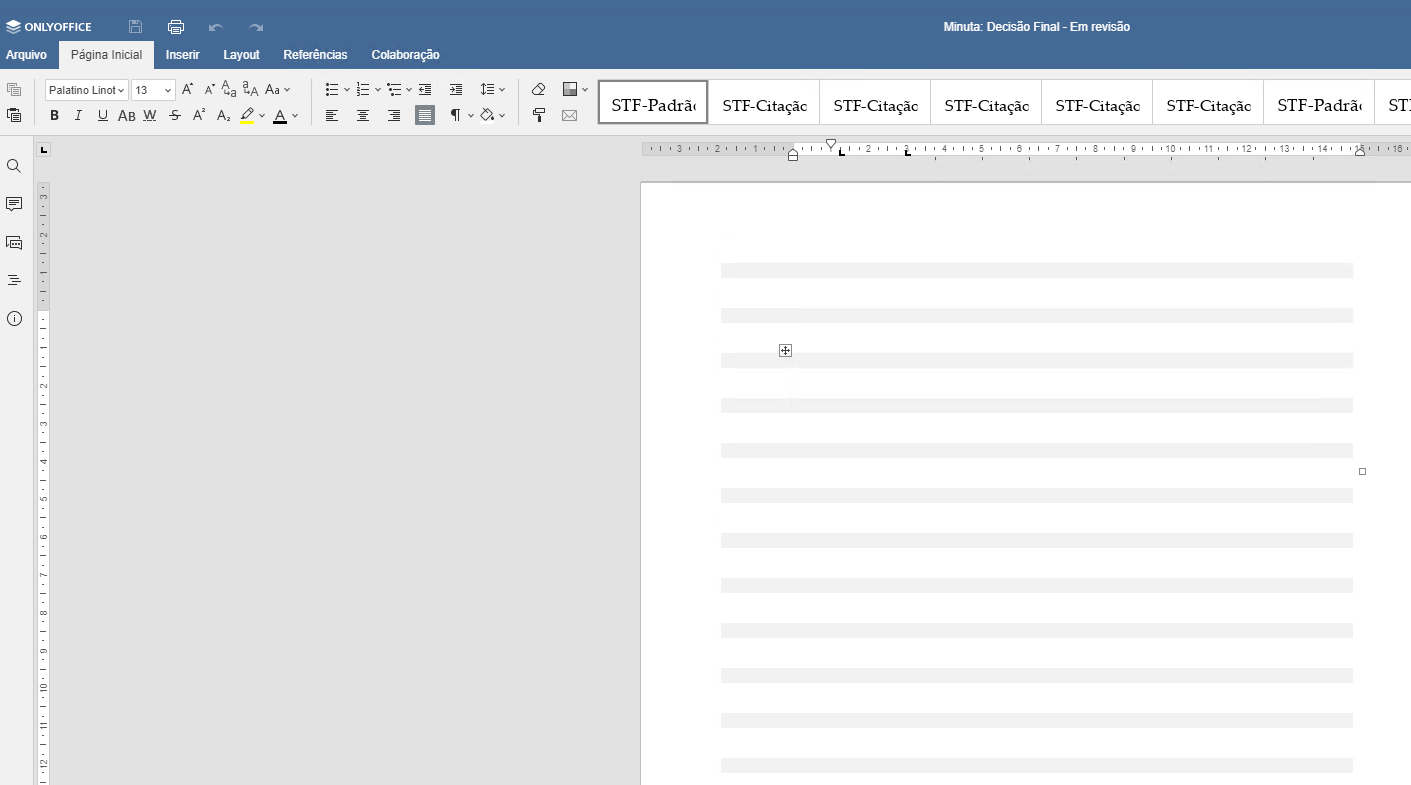Open the Chat panel in the sidebar
The height and width of the screenshot is (785, 1411).
click(14, 242)
